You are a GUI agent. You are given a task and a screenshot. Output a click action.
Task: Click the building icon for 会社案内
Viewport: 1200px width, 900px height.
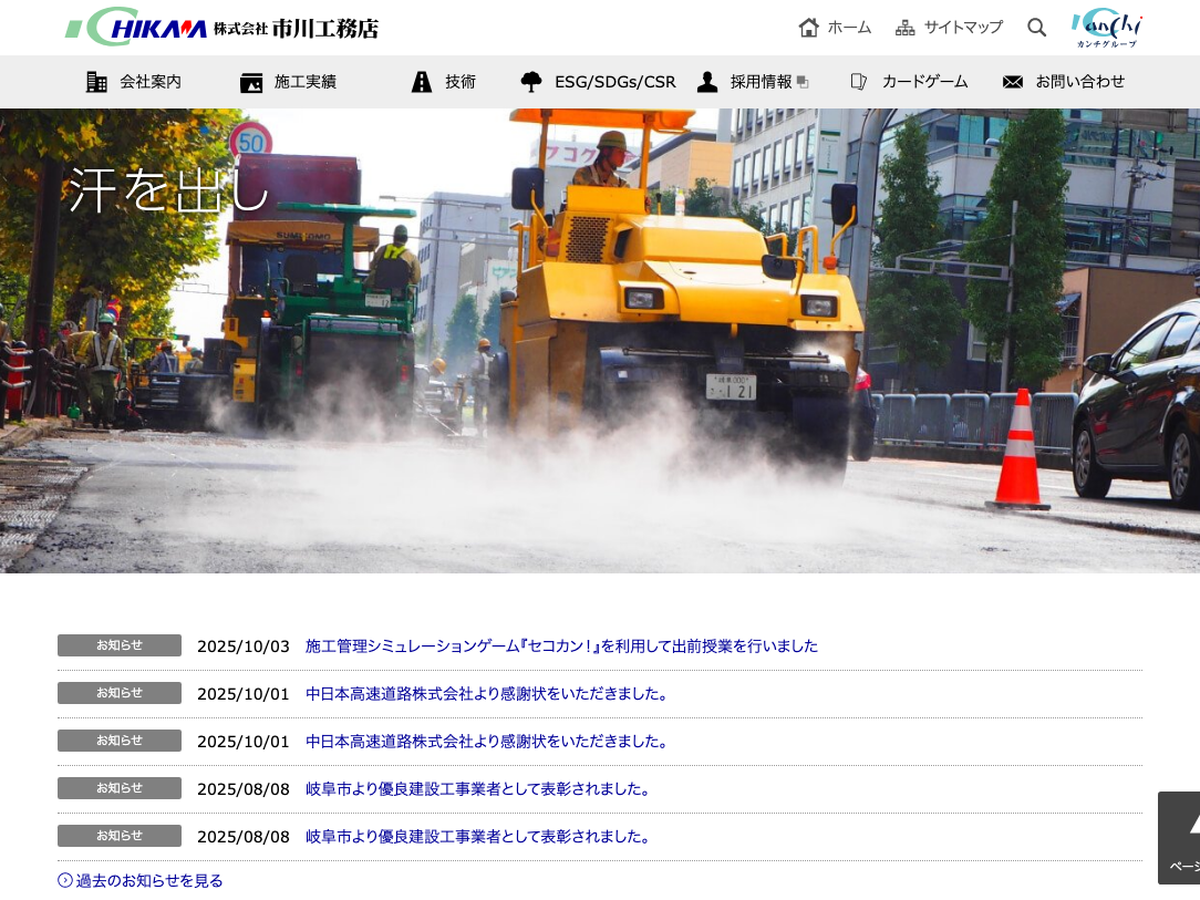97,82
